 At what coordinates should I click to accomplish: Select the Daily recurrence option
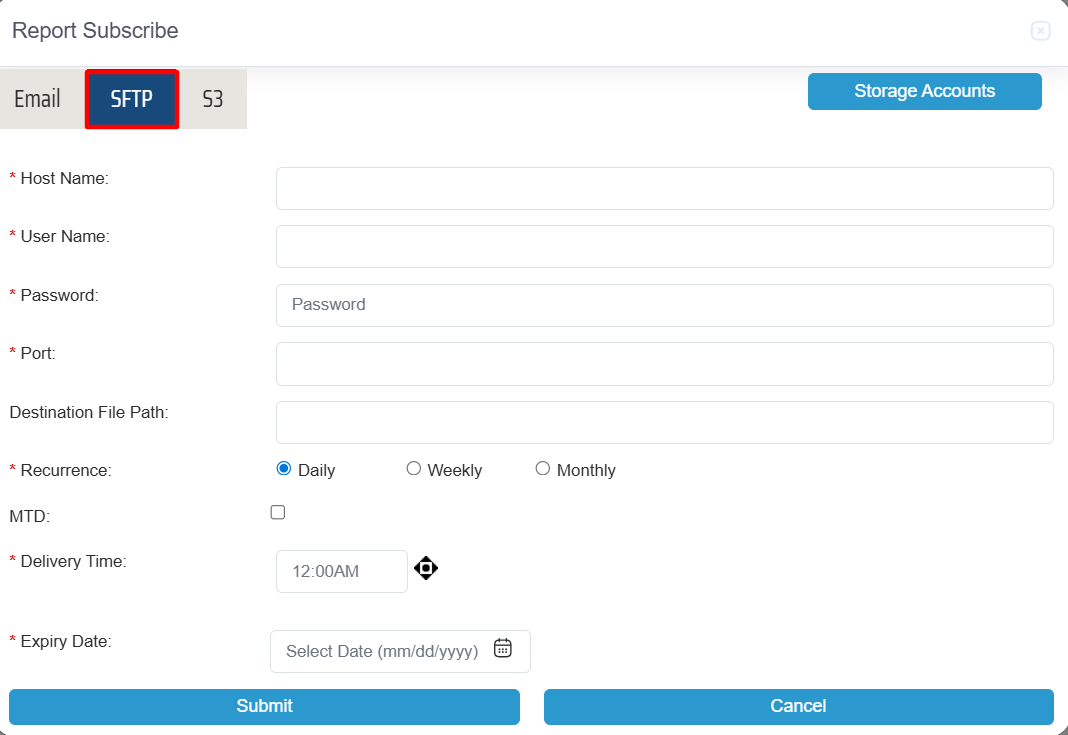284,469
